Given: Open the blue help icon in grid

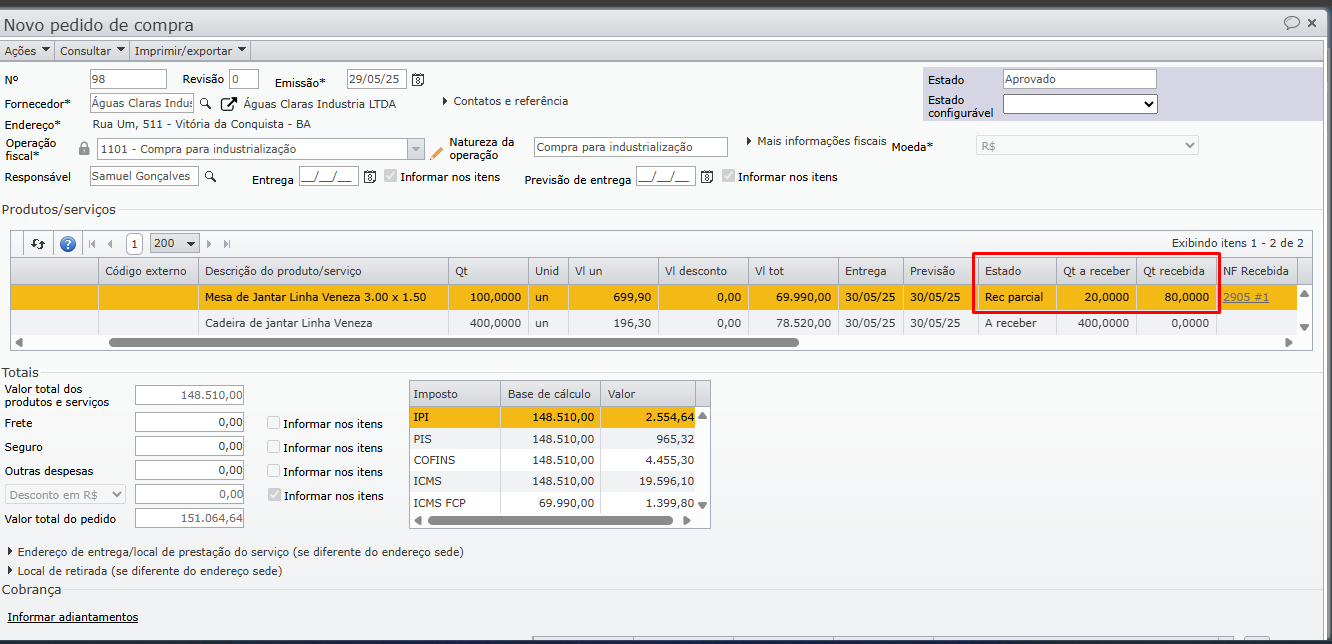Looking at the screenshot, I should (x=68, y=243).
